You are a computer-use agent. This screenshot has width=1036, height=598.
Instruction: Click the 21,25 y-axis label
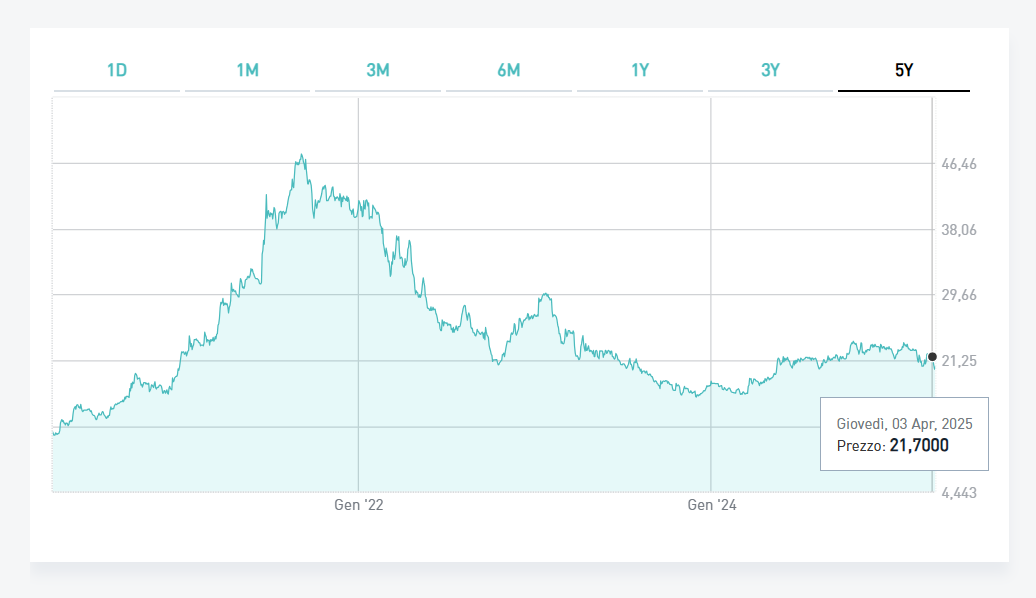(959, 361)
